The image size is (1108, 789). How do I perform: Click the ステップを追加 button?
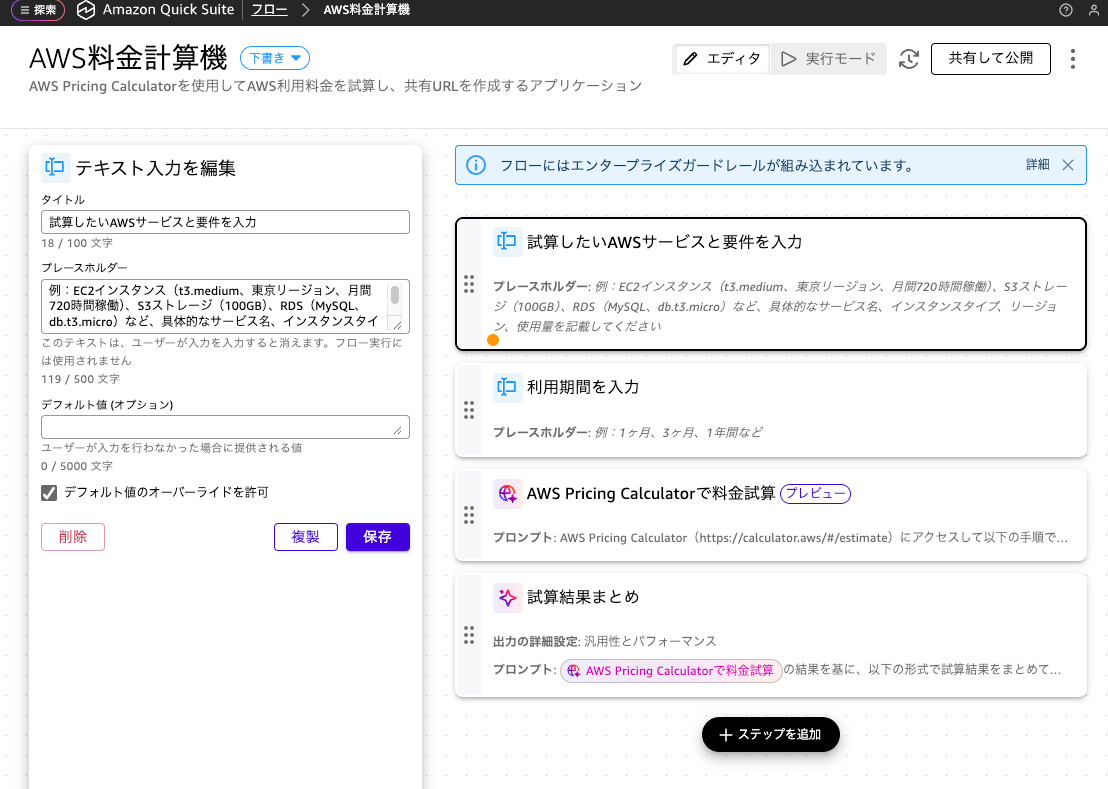[x=770, y=734]
